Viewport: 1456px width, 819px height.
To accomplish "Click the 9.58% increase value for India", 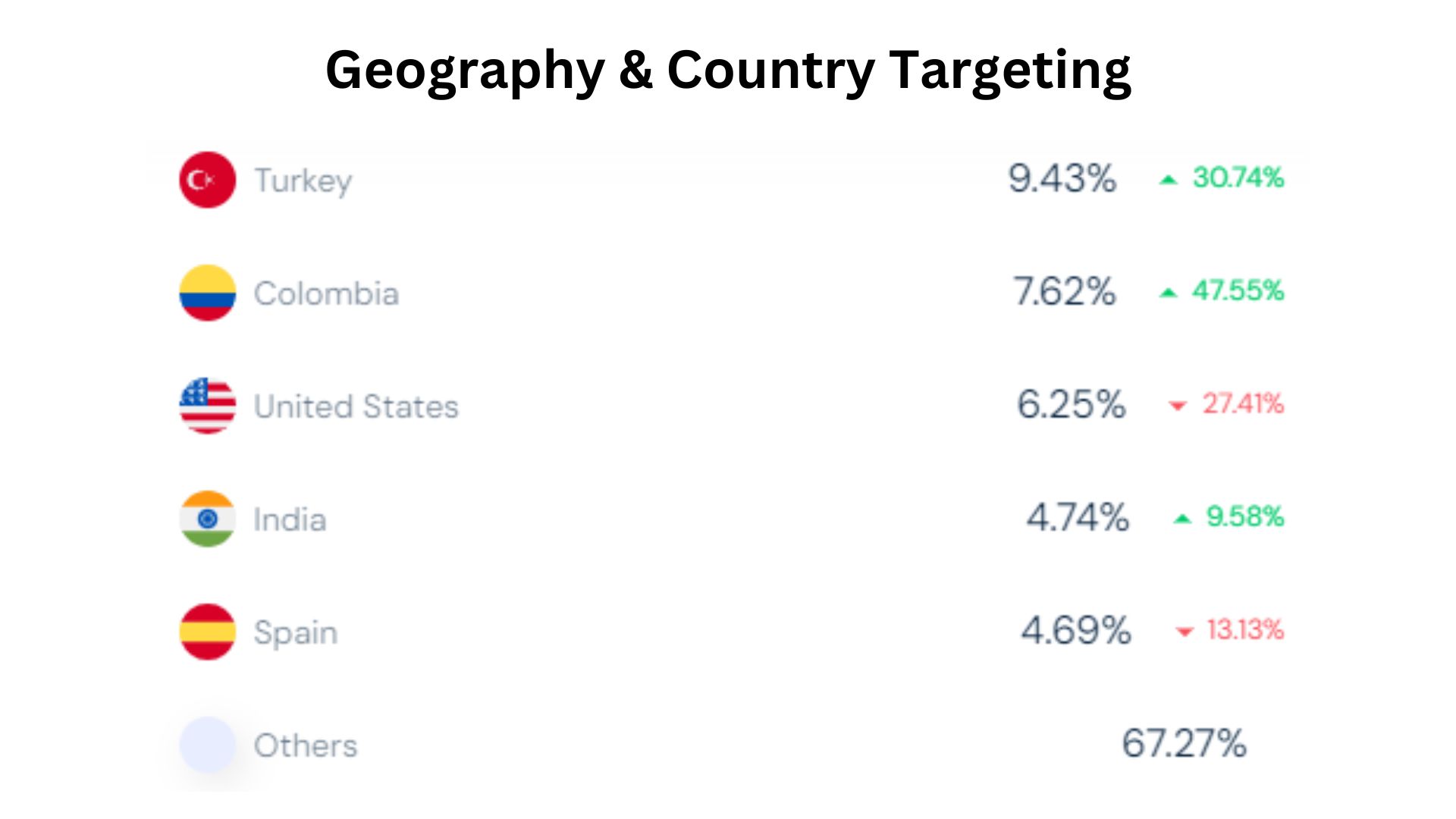I will (1245, 516).
